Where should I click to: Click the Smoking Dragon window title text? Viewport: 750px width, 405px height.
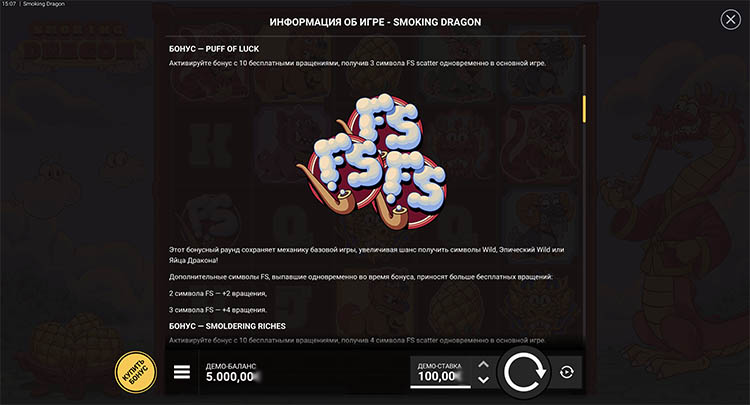[x=44, y=4]
